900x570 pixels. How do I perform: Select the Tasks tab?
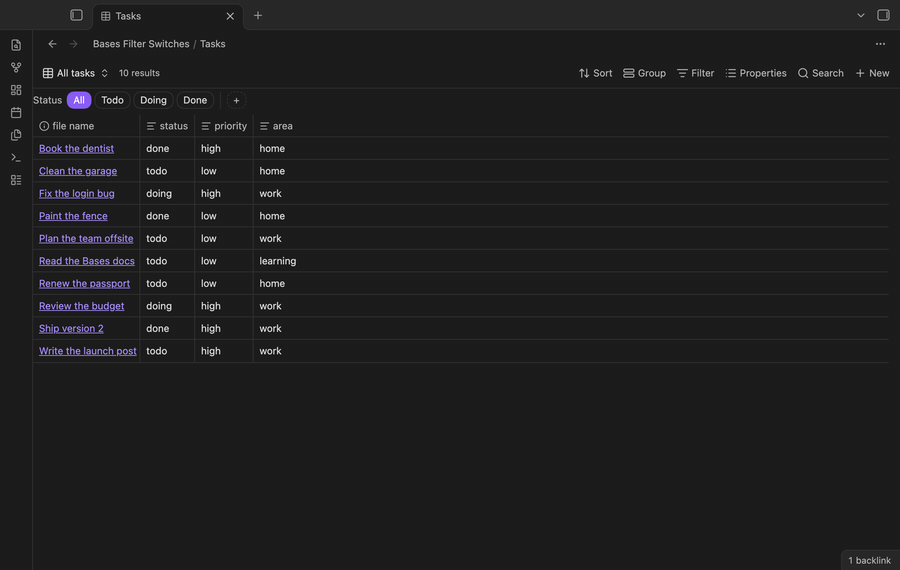point(168,16)
